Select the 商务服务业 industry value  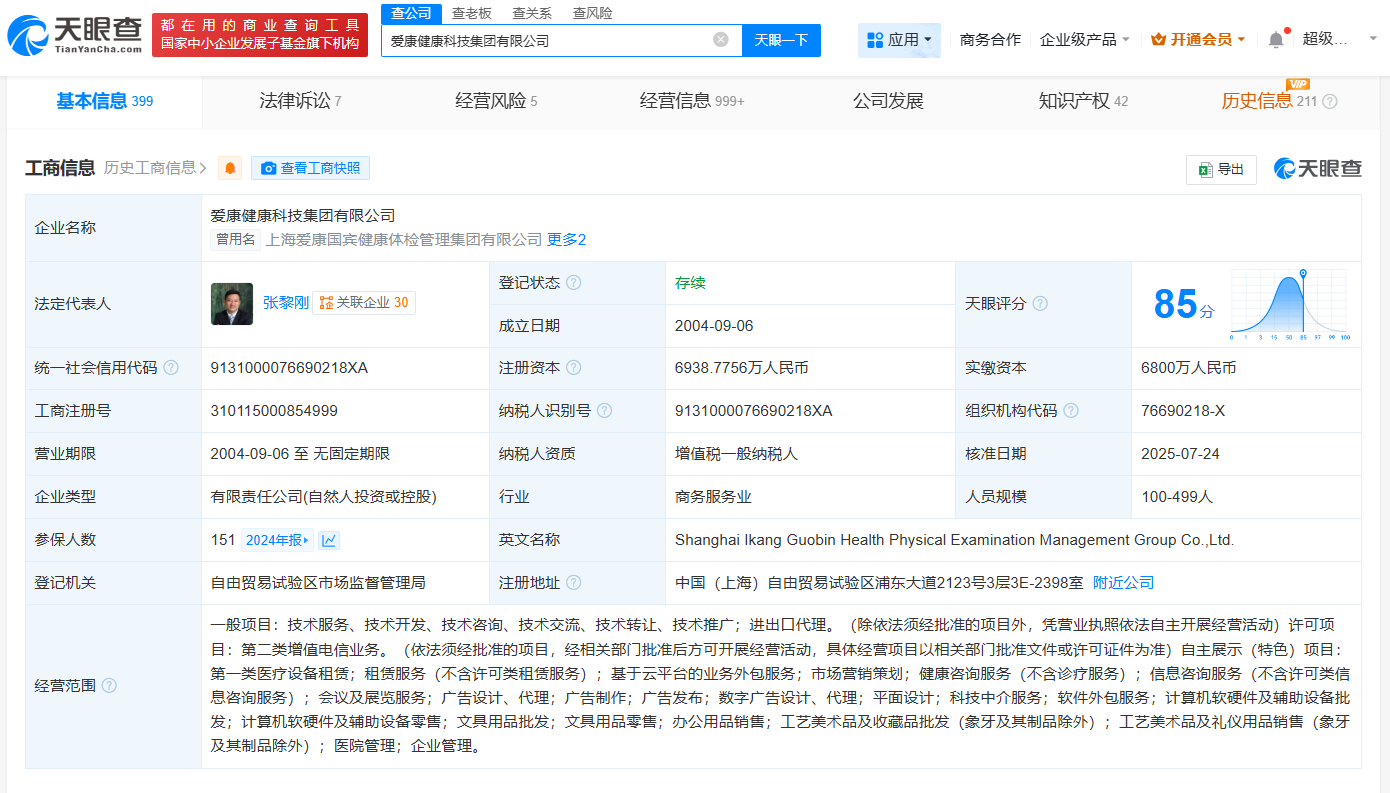(713, 497)
